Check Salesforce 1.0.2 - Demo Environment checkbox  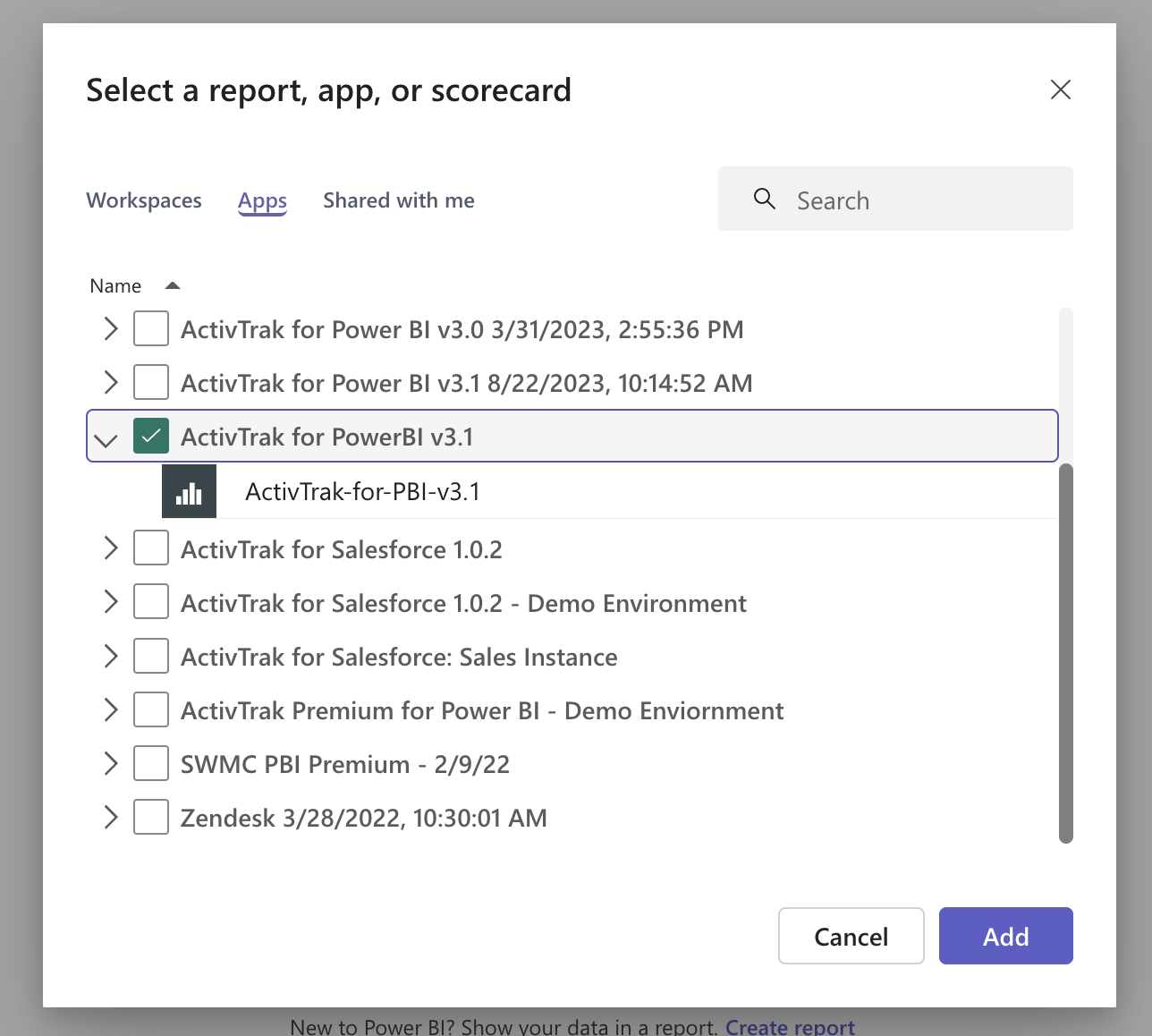[x=151, y=602]
